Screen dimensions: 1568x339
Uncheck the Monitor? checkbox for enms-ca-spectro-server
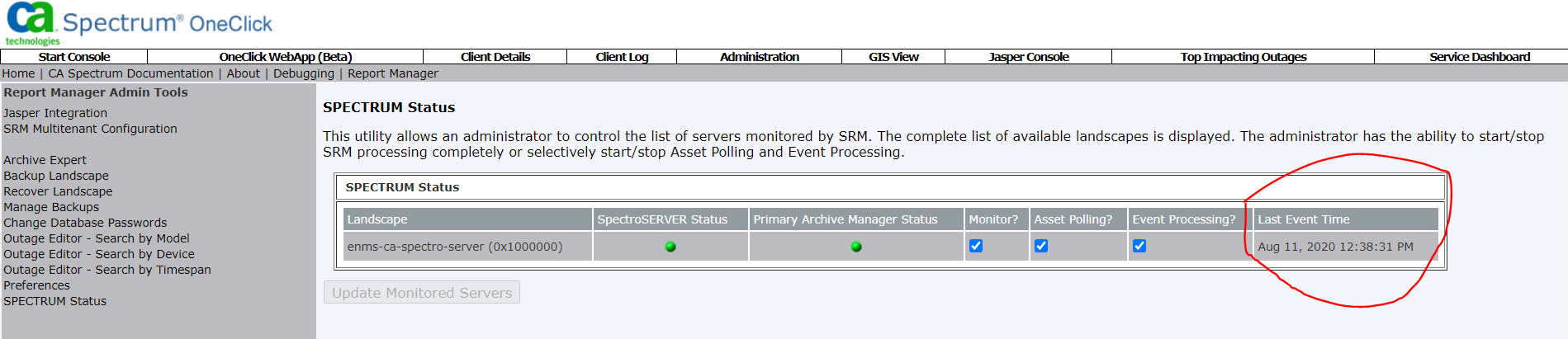tap(976, 246)
